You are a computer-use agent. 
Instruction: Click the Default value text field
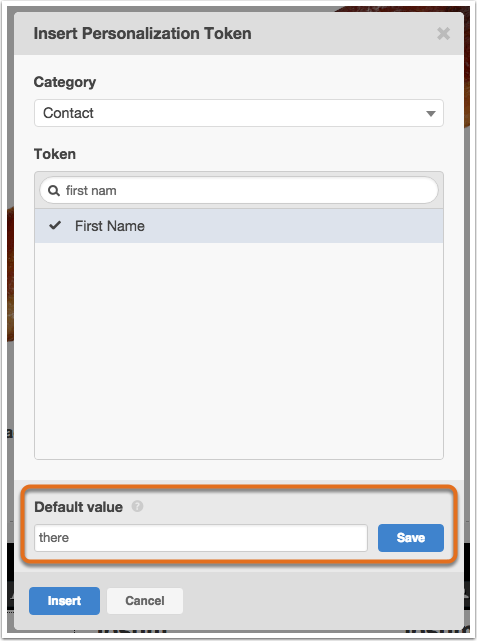[x=201, y=538]
